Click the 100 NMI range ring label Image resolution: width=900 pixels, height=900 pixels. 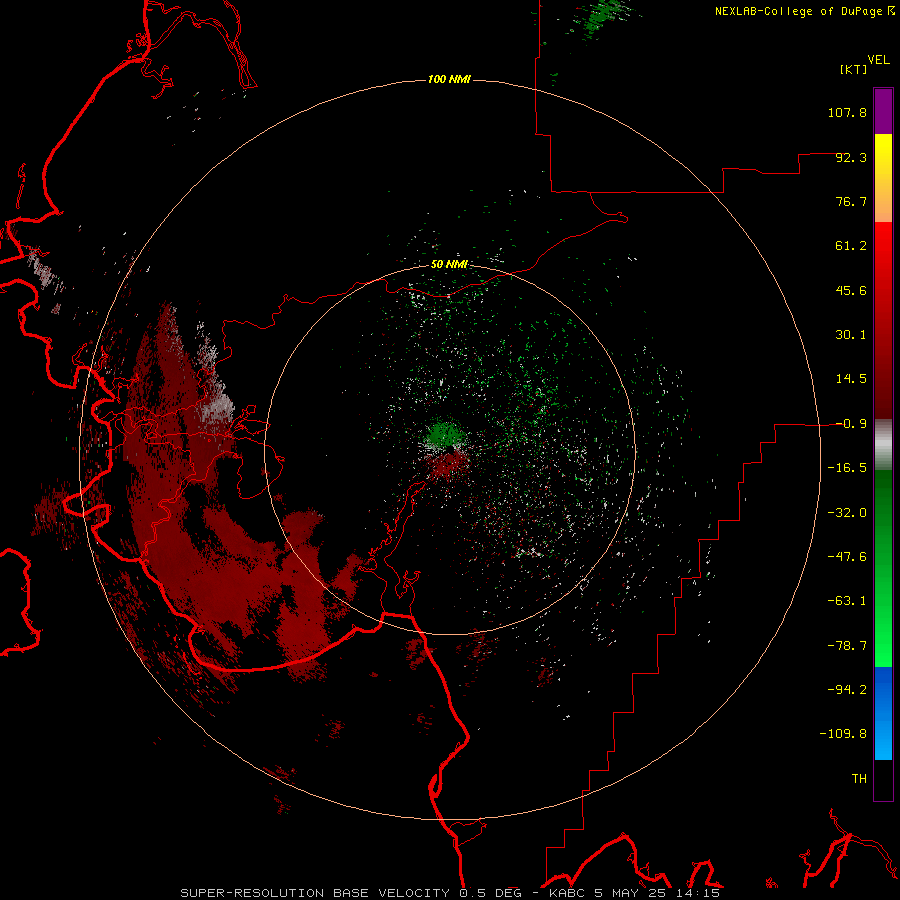(449, 79)
